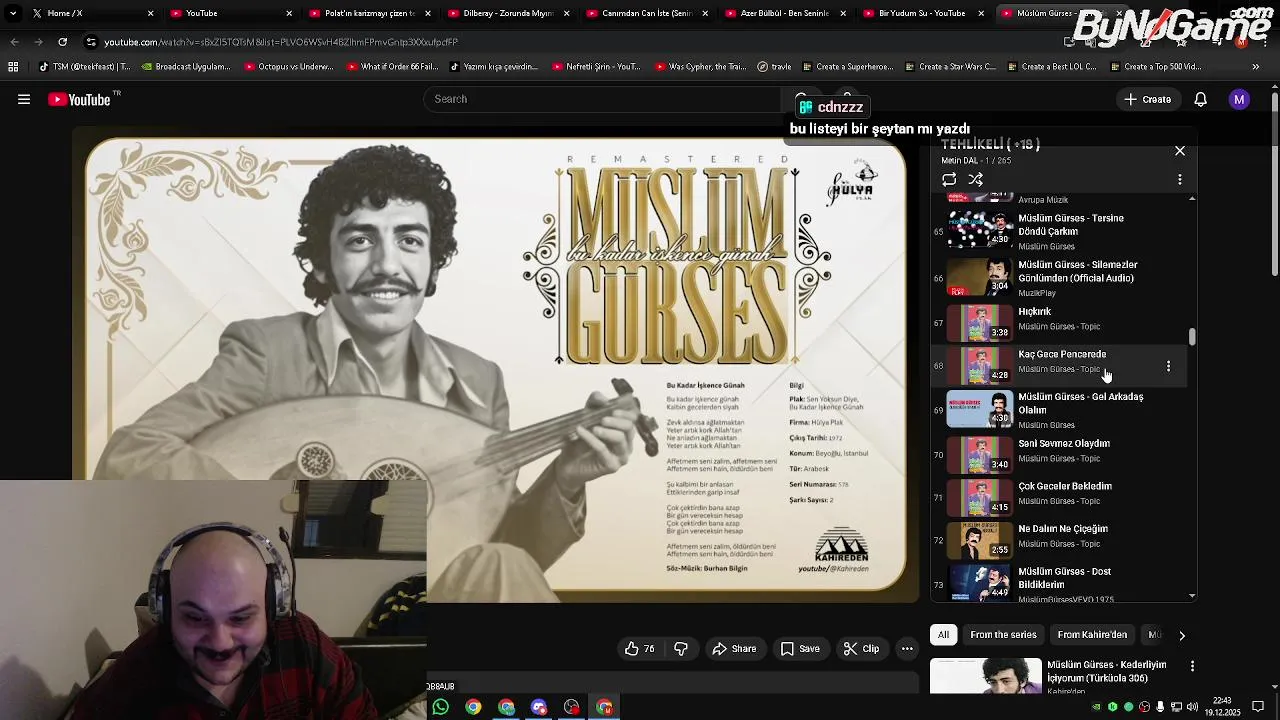1280x720 pixels.
Task: Open the account avatar menu
Action: pos(1239,99)
